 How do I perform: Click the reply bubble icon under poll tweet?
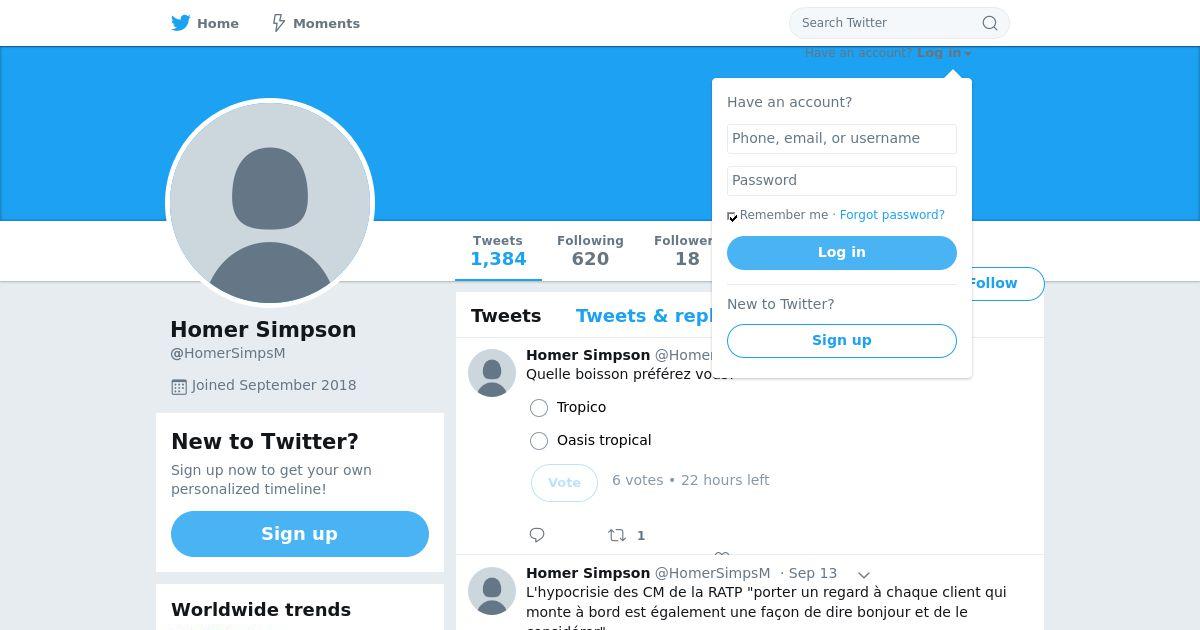point(537,535)
